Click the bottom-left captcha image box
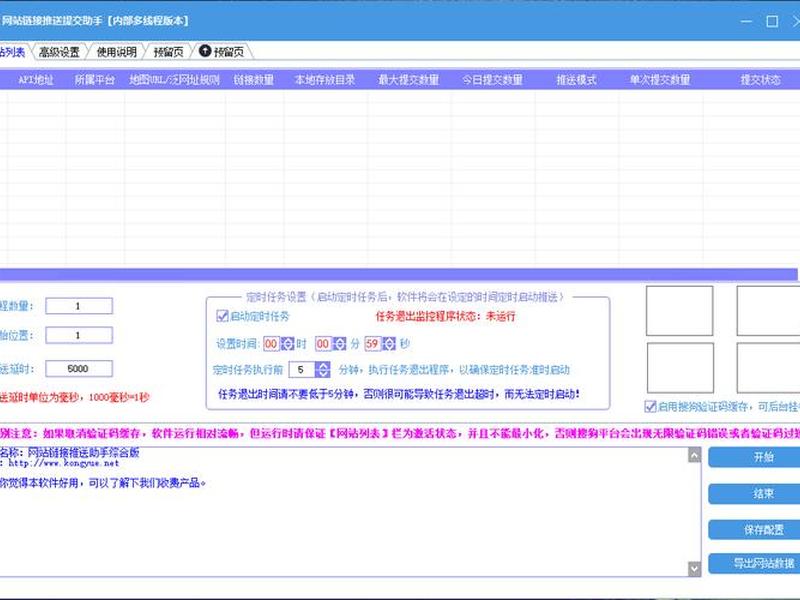This screenshot has width=800, height=600. [x=680, y=368]
